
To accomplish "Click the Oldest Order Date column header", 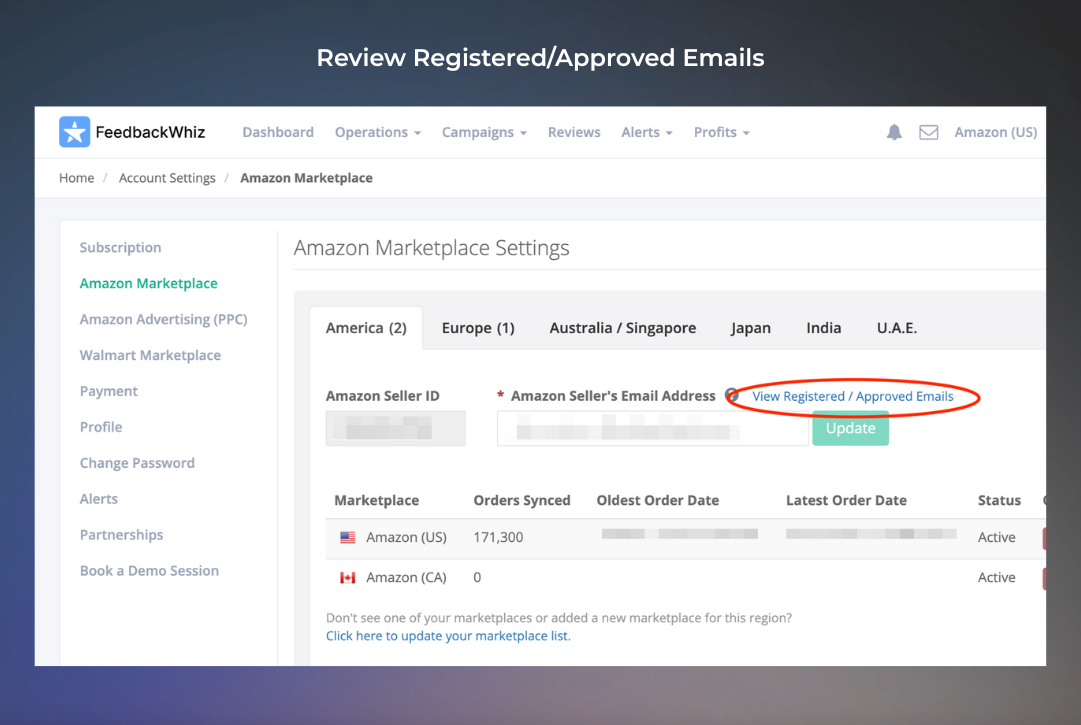I will (658, 500).
